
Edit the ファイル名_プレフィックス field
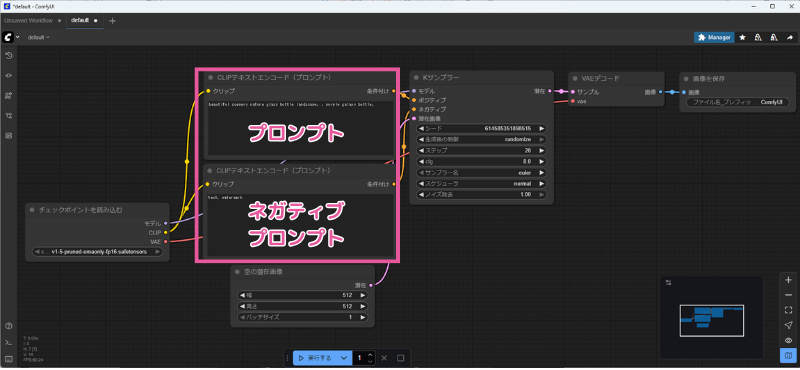[737, 102]
